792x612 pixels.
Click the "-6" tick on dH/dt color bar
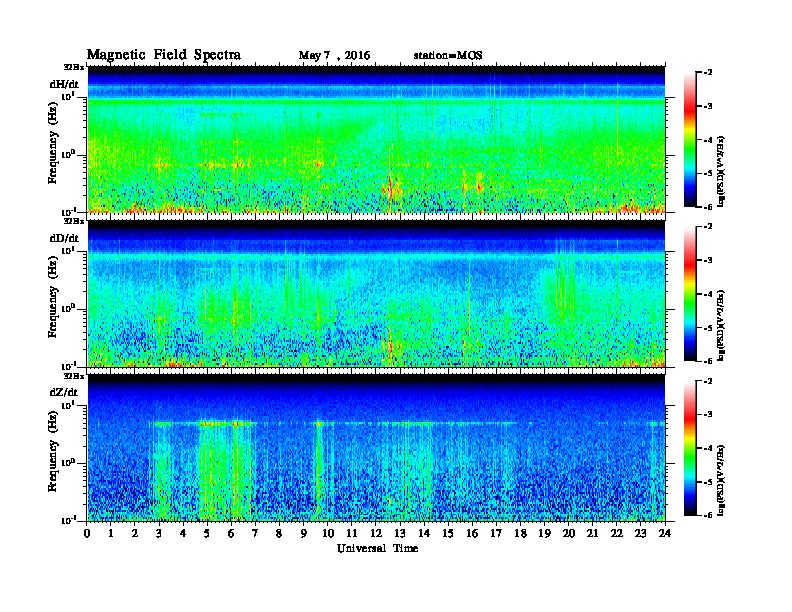coord(708,207)
